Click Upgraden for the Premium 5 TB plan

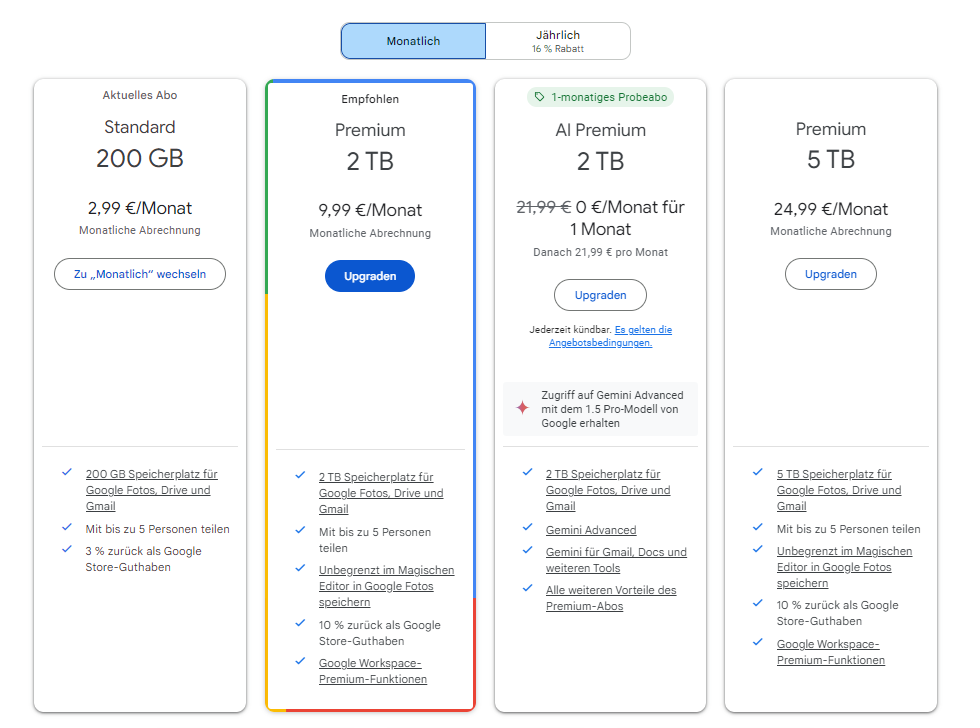(830, 274)
